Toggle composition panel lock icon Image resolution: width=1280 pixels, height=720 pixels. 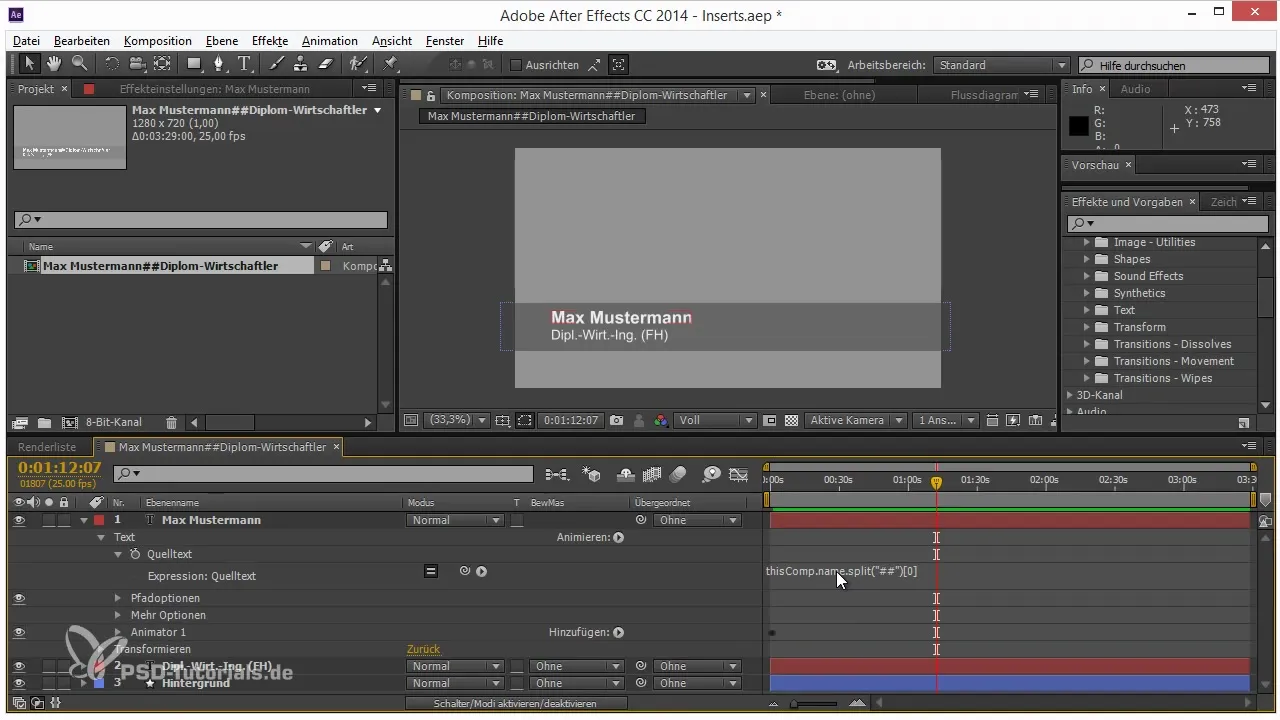(431, 96)
